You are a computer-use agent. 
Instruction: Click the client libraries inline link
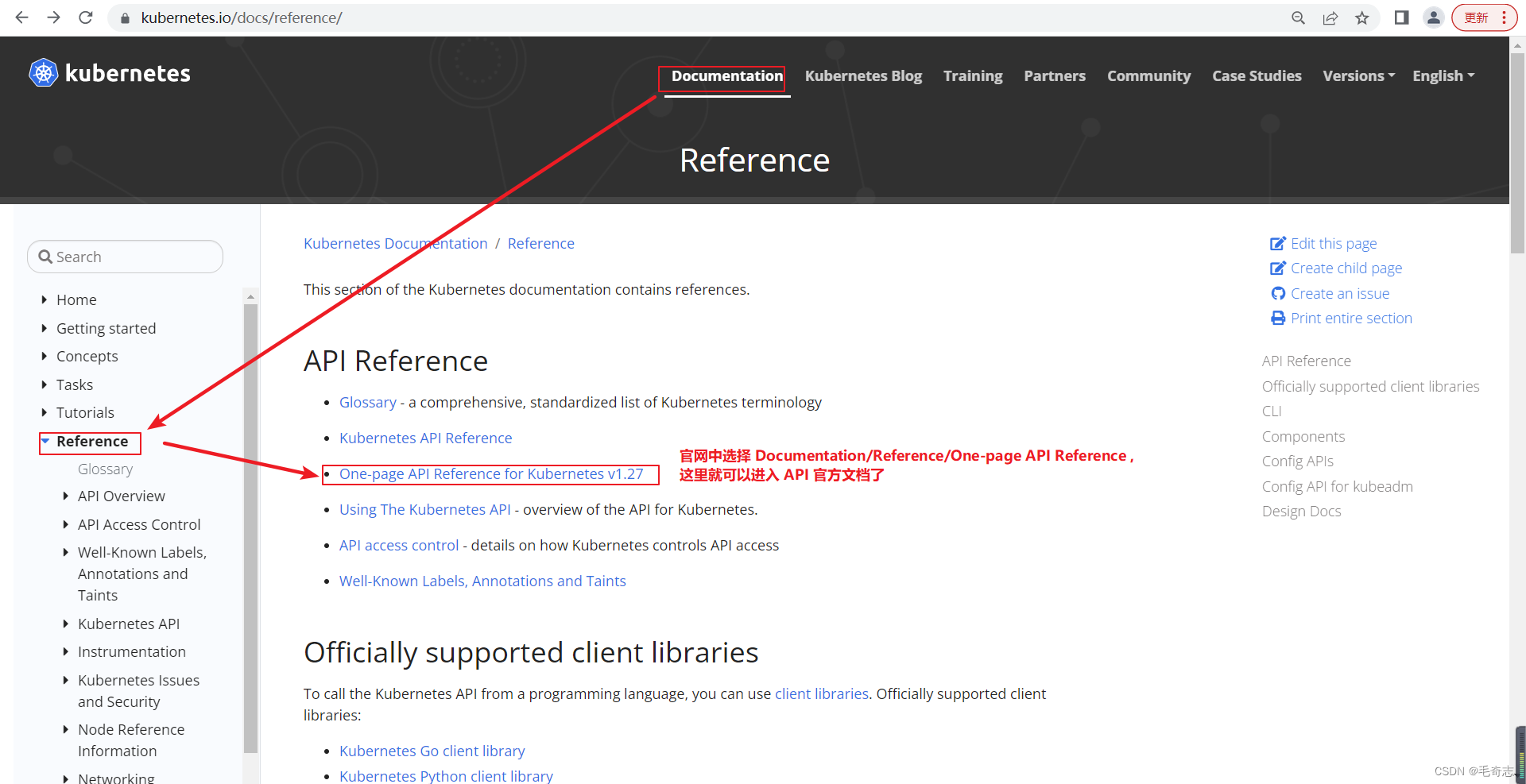[822, 693]
